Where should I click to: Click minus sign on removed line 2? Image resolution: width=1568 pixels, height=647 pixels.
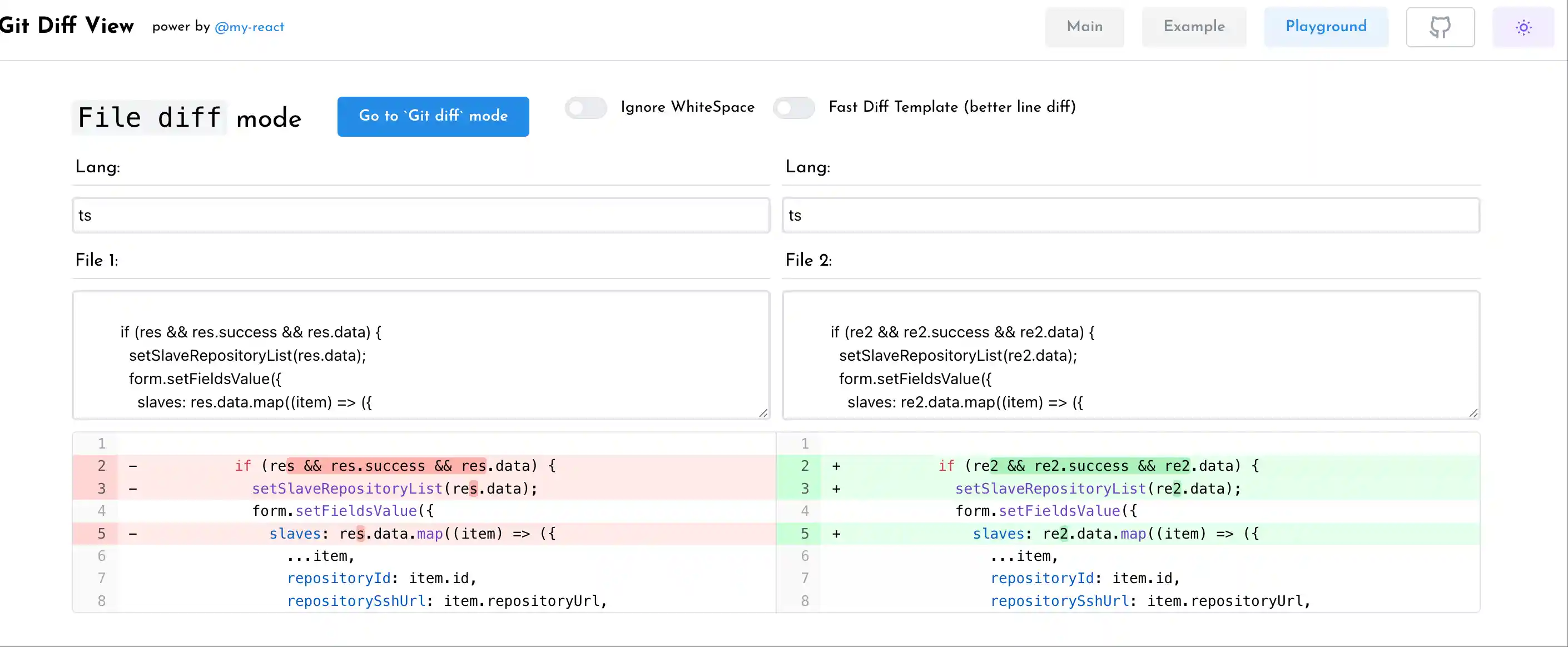coord(133,466)
